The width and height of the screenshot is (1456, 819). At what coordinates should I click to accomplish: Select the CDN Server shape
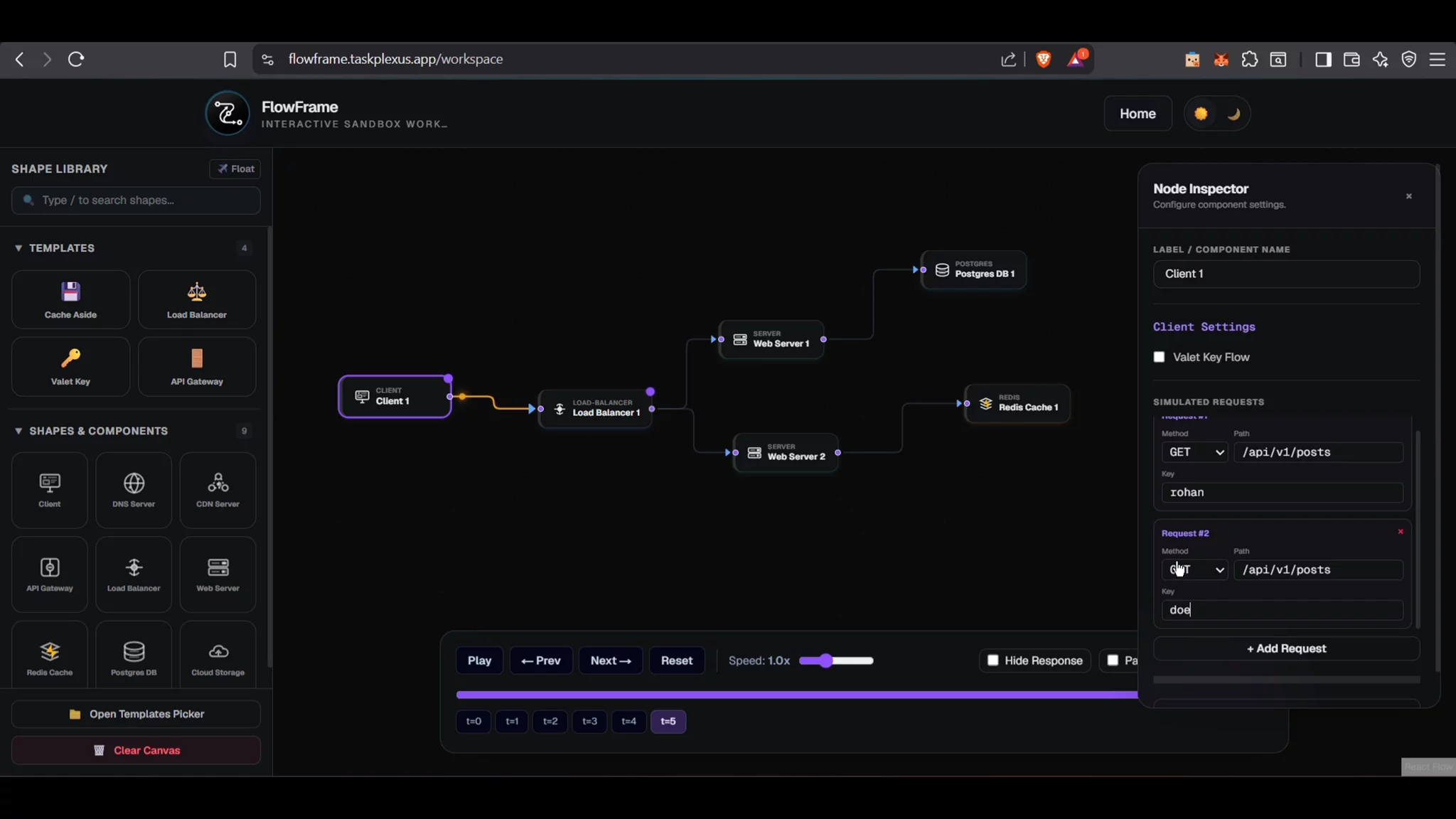tap(218, 490)
